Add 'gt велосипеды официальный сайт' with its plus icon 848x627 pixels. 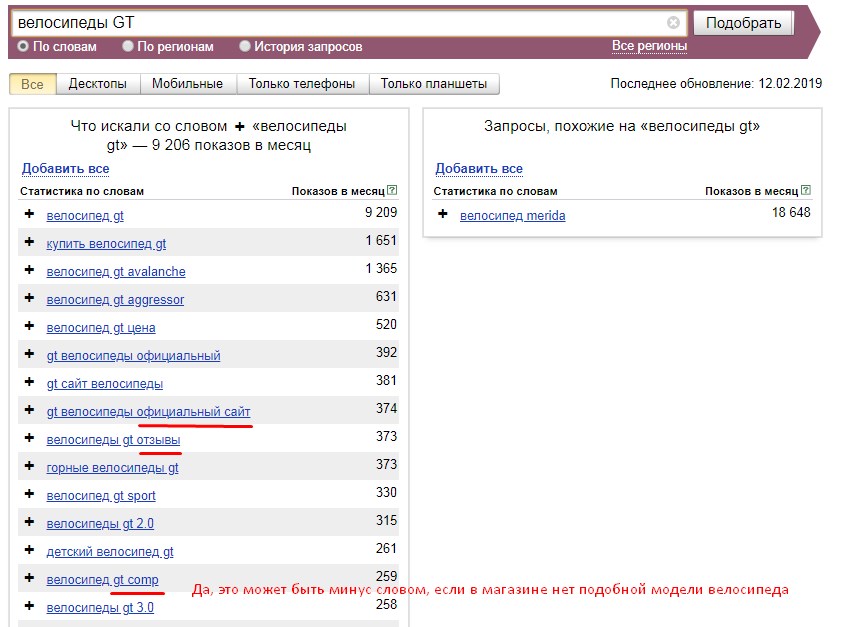coord(29,410)
